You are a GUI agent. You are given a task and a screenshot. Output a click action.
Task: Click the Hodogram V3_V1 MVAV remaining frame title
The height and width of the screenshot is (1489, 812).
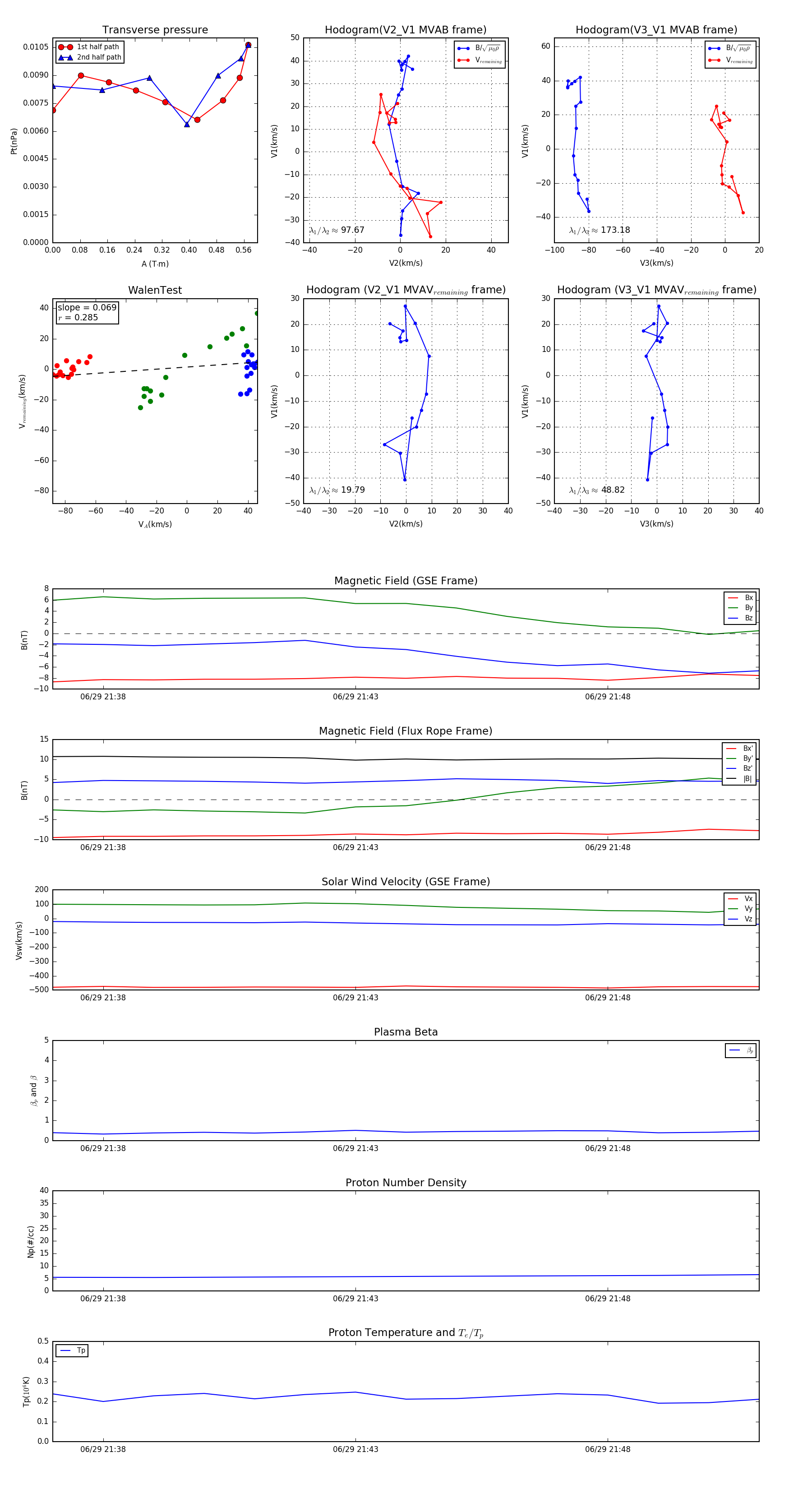point(656,290)
